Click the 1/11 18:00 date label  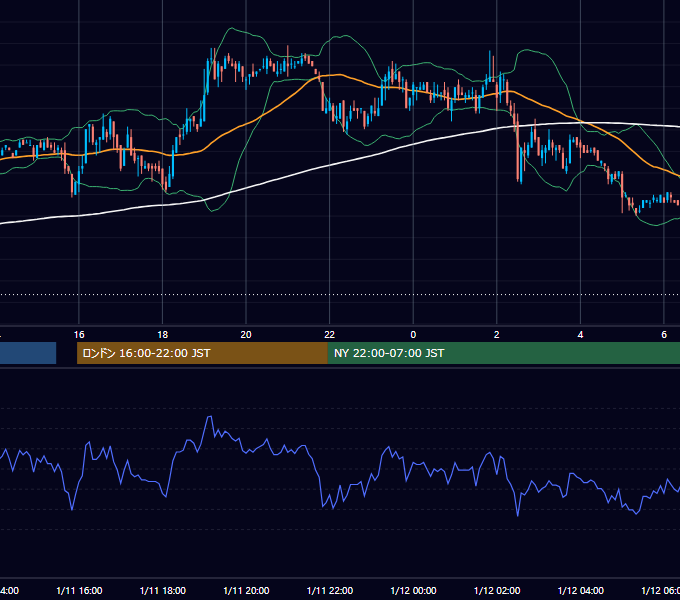click(163, 591)
